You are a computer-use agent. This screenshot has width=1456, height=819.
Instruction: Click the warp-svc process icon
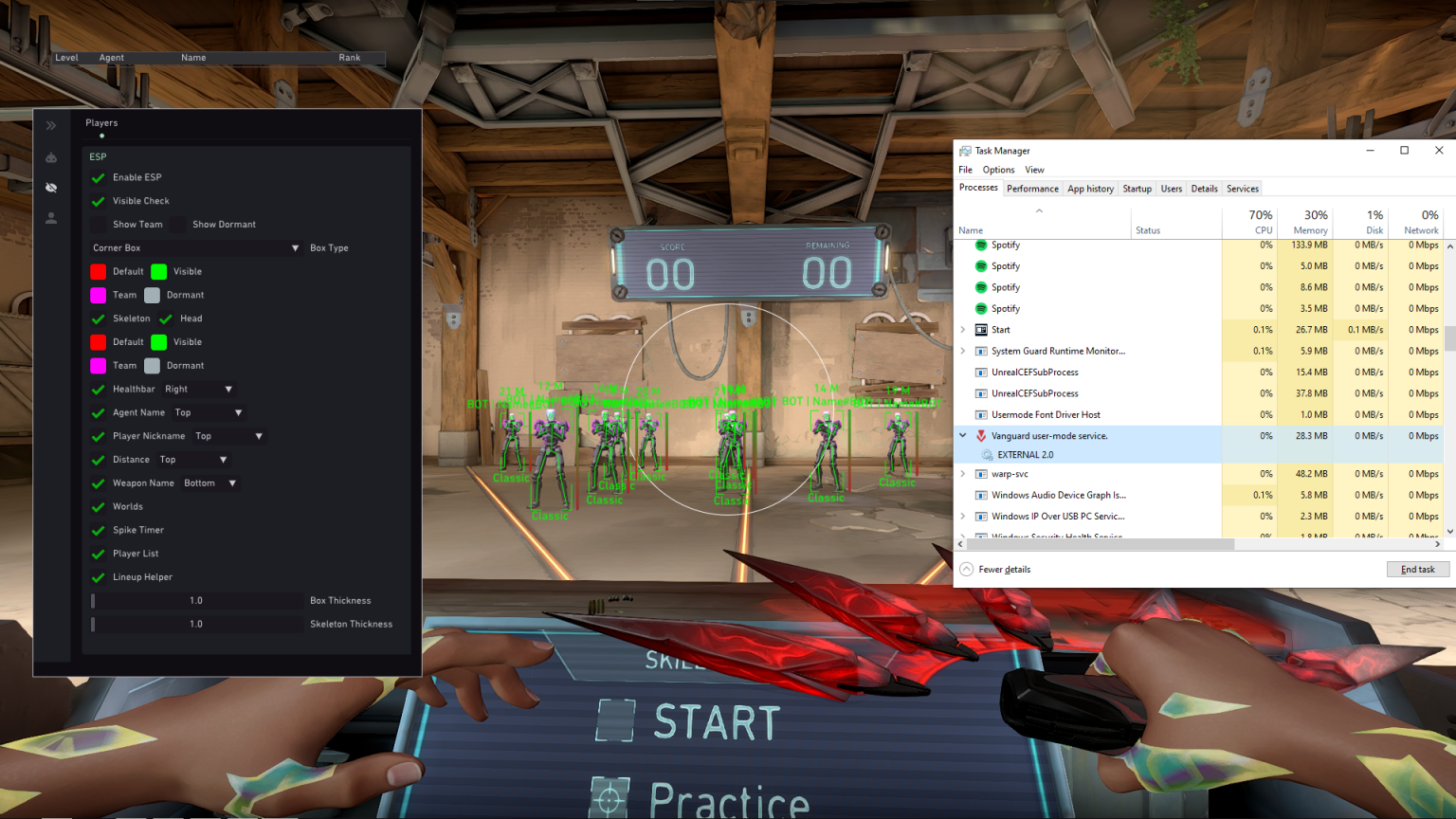[981, 474]
